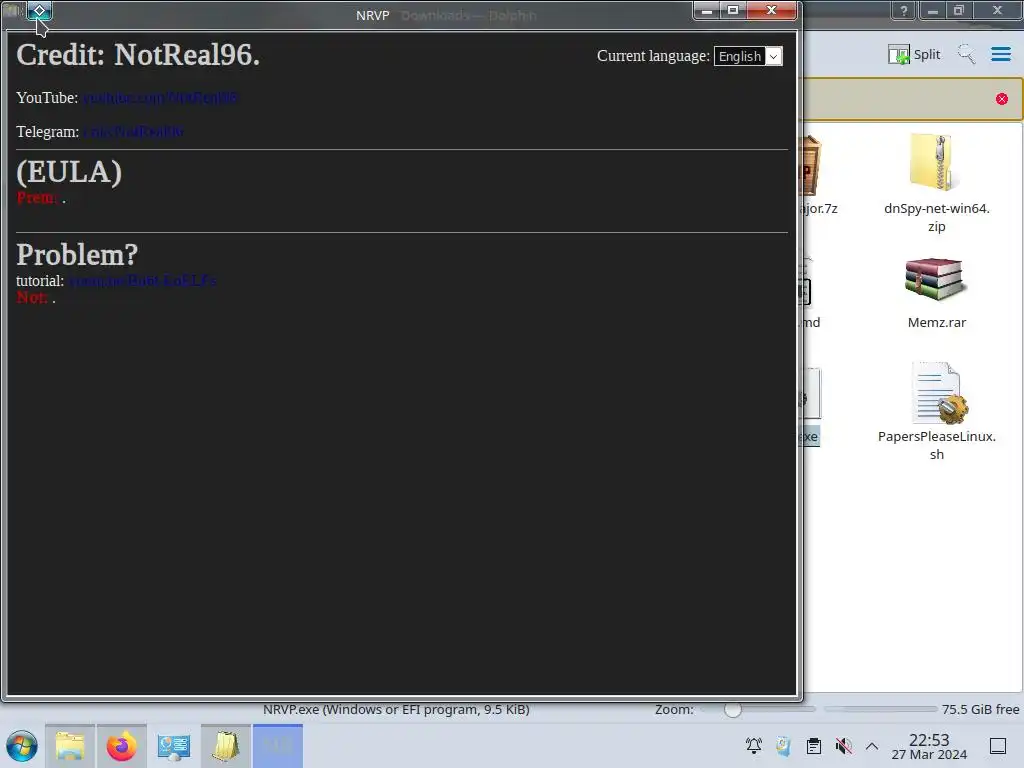Click the document tray icon with blue page
The image size is (1024, 768).
784,746
